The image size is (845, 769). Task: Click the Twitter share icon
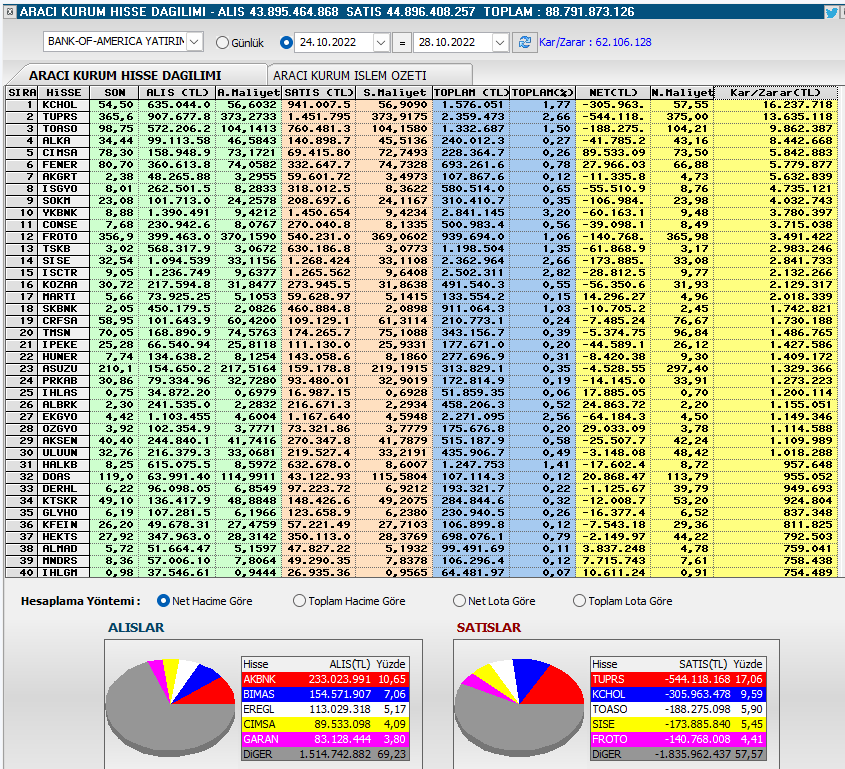point(832,12)
